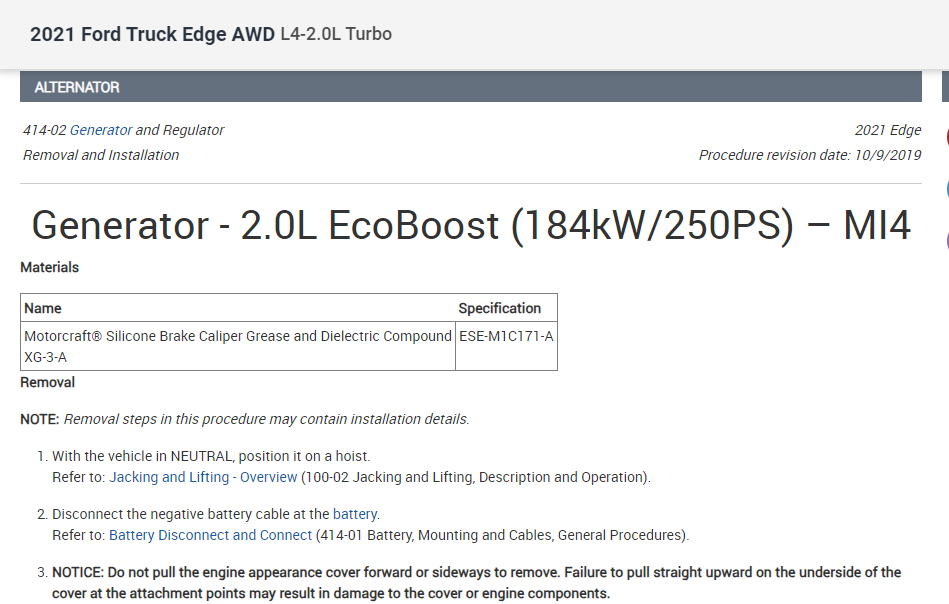The image size is (949, 604).
Task: Click the red circle icon at right edge
Action: 945,136
